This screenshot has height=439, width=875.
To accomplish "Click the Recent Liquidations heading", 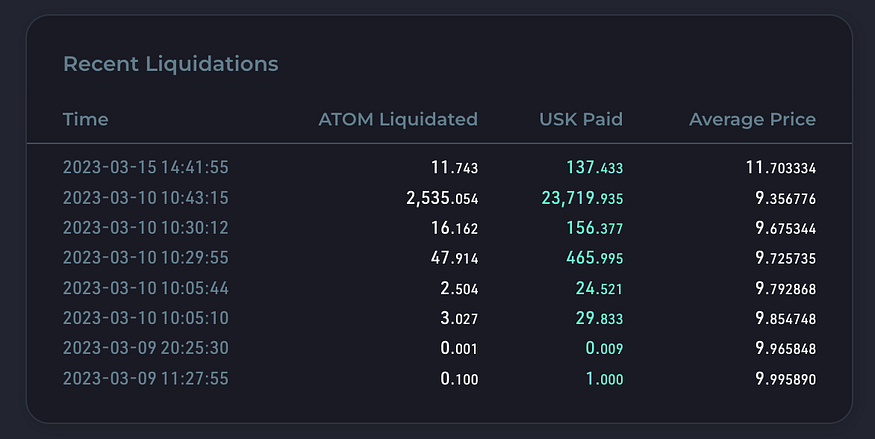I will [x=171, y=64].
